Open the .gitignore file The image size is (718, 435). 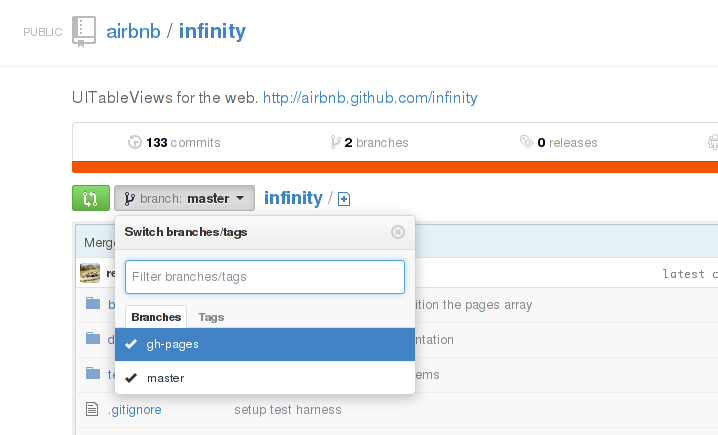[135, 409]
